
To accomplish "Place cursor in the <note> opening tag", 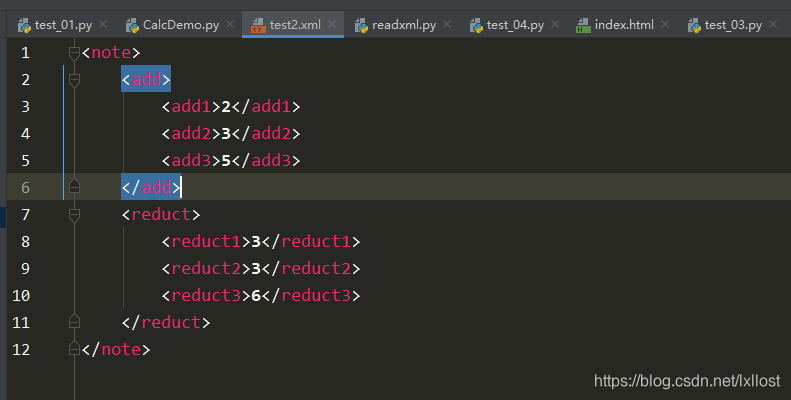I will 111,52.
